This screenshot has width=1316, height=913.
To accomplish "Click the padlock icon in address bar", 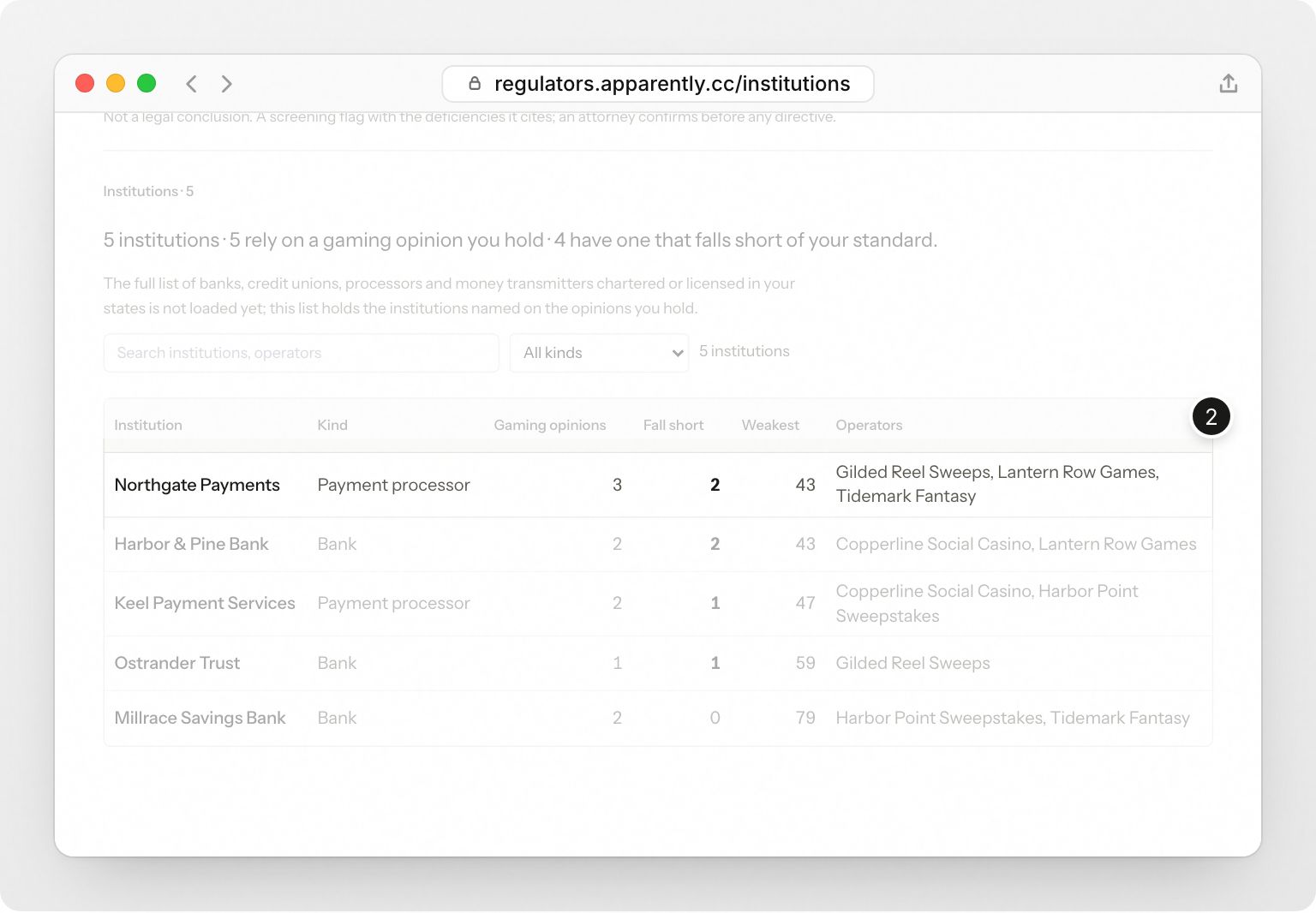I will tap(475, 83).
